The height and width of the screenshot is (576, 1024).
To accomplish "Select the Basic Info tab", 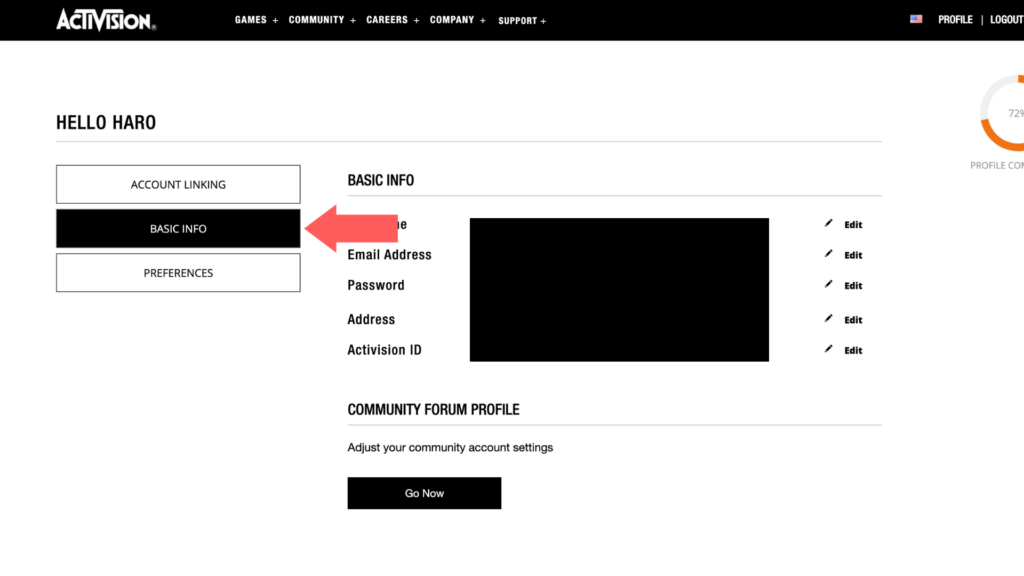I will [178, 229].
